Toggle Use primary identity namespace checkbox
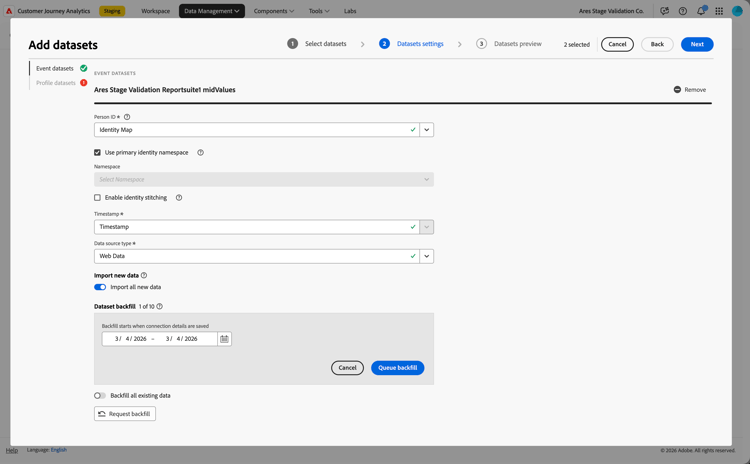 tap(98, 153)
